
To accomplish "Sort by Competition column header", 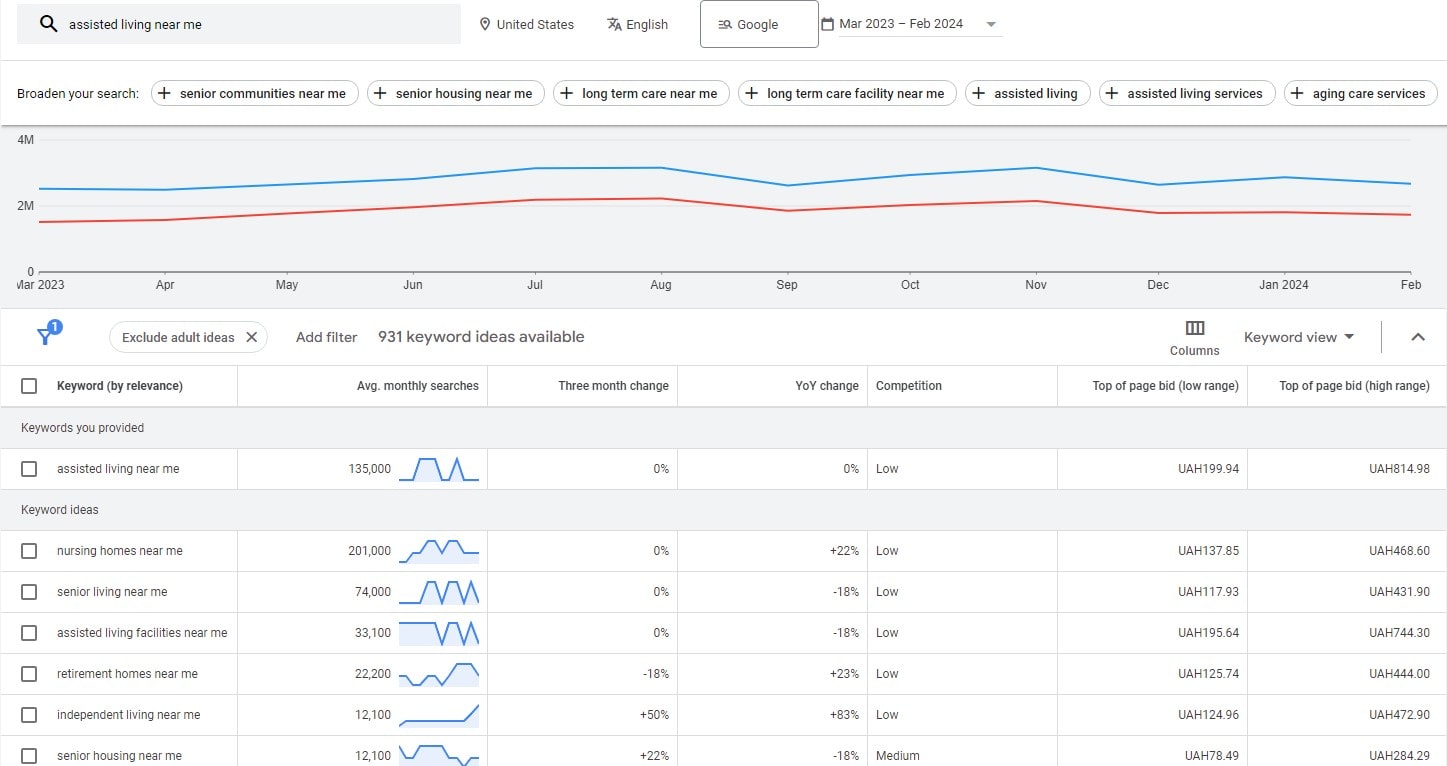I will (909, 386).
